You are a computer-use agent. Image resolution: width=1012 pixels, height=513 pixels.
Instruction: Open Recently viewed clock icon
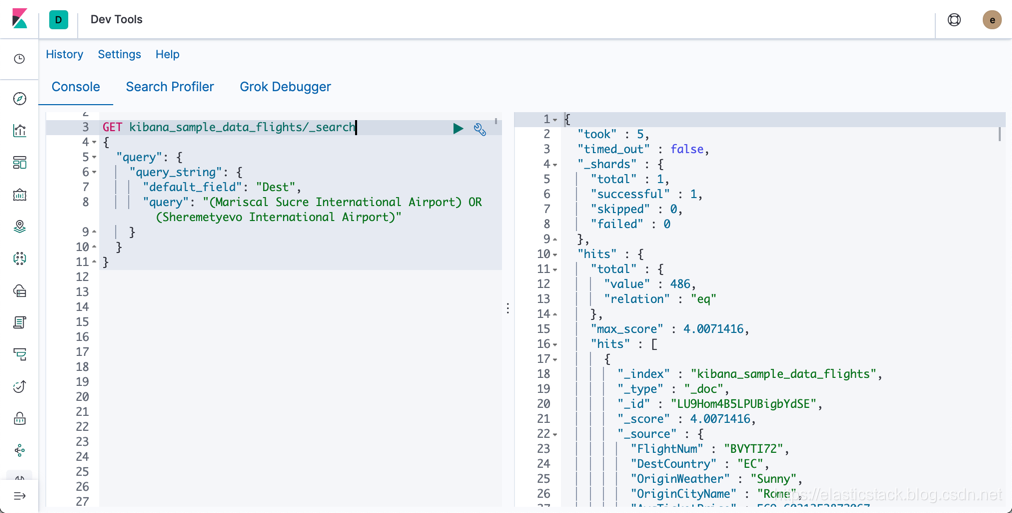coord(19,59)
